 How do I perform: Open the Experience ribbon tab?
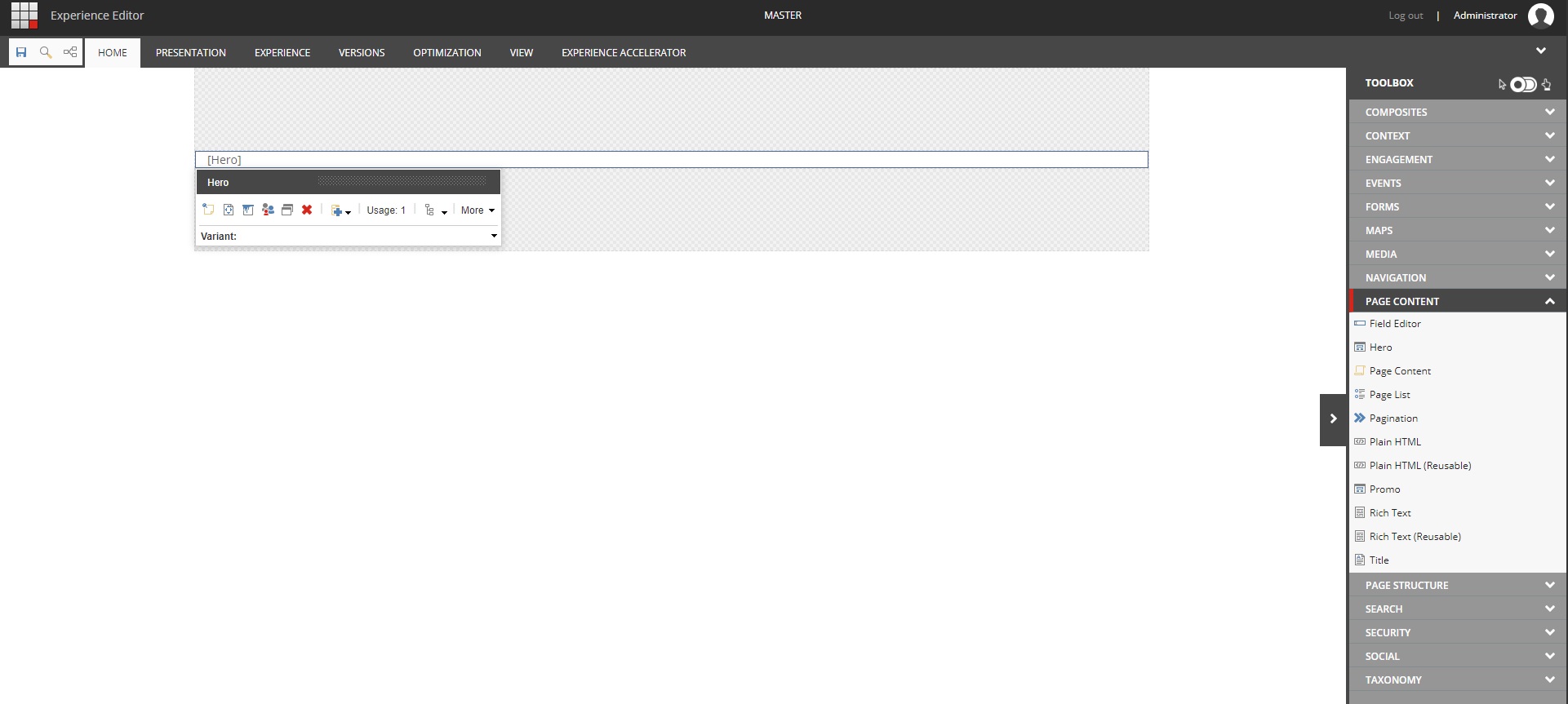(282, 53)
